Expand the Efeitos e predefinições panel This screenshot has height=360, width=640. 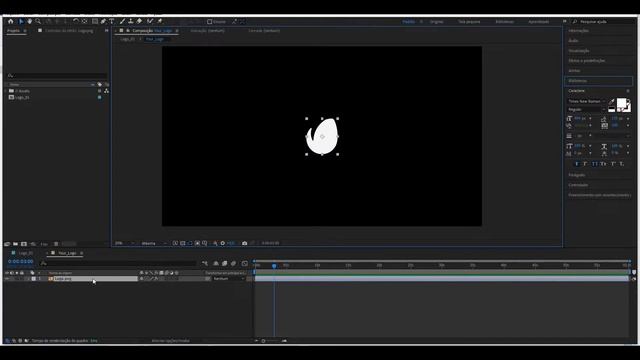[587, 61]
